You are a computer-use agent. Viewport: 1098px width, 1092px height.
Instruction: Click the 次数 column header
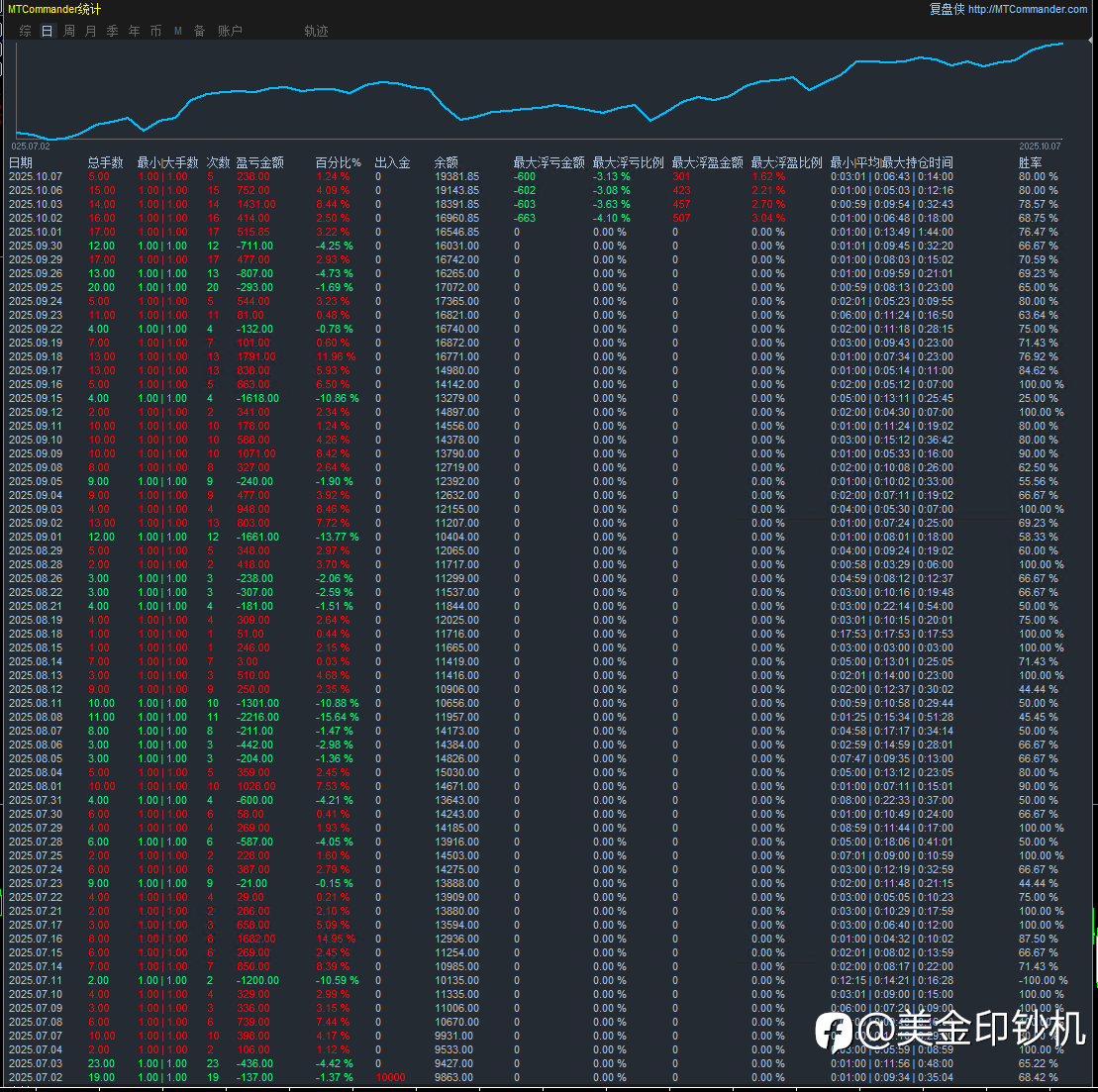coord(218,162)
